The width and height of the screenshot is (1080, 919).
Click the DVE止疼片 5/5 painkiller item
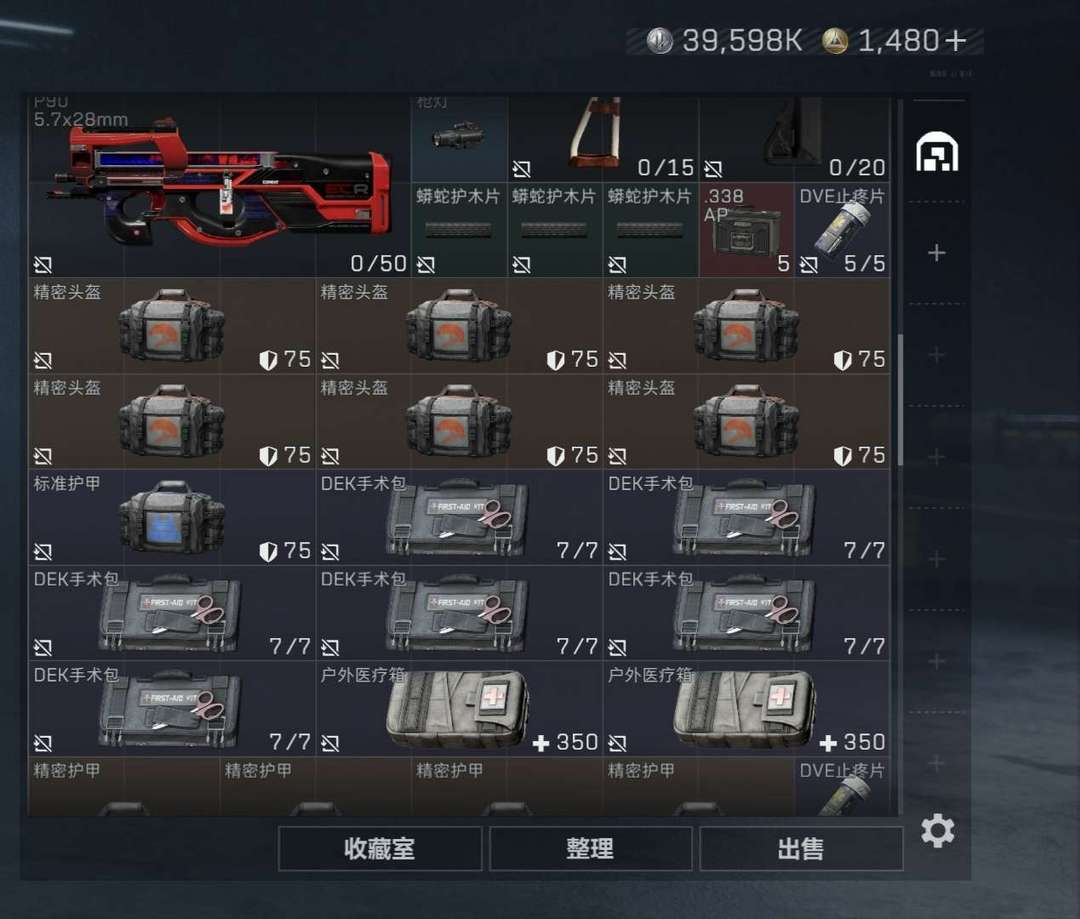(842, 229)
